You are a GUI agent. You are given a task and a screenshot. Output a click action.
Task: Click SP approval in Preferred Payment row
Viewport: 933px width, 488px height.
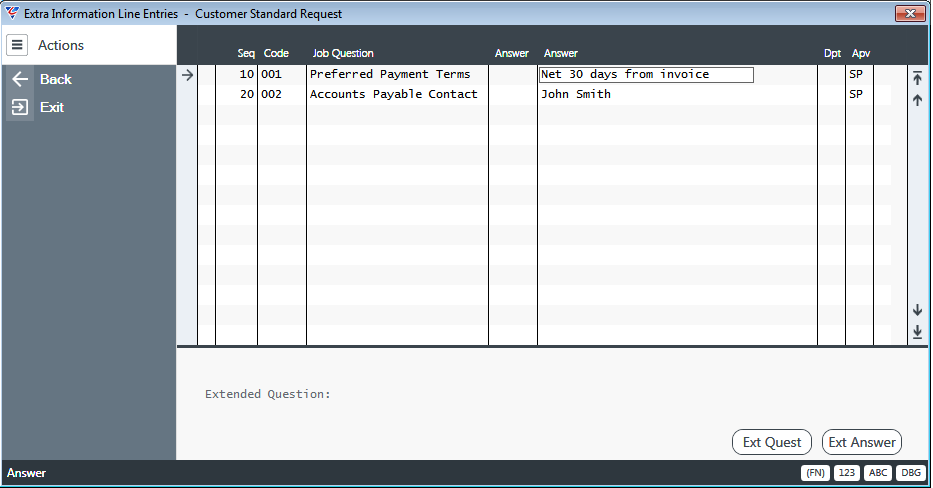(x=856, y=74)
